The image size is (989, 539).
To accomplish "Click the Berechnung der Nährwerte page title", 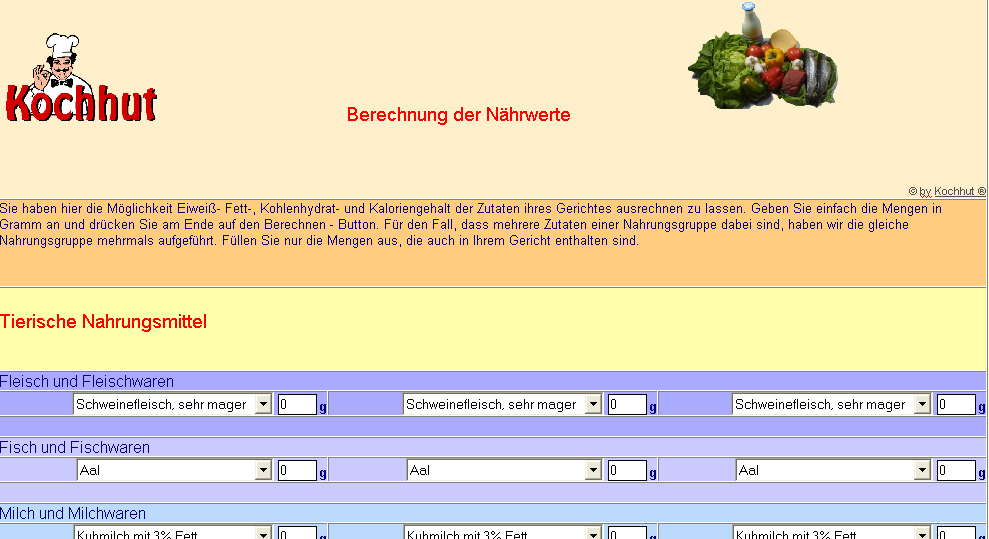I will (x=458, y=115).
